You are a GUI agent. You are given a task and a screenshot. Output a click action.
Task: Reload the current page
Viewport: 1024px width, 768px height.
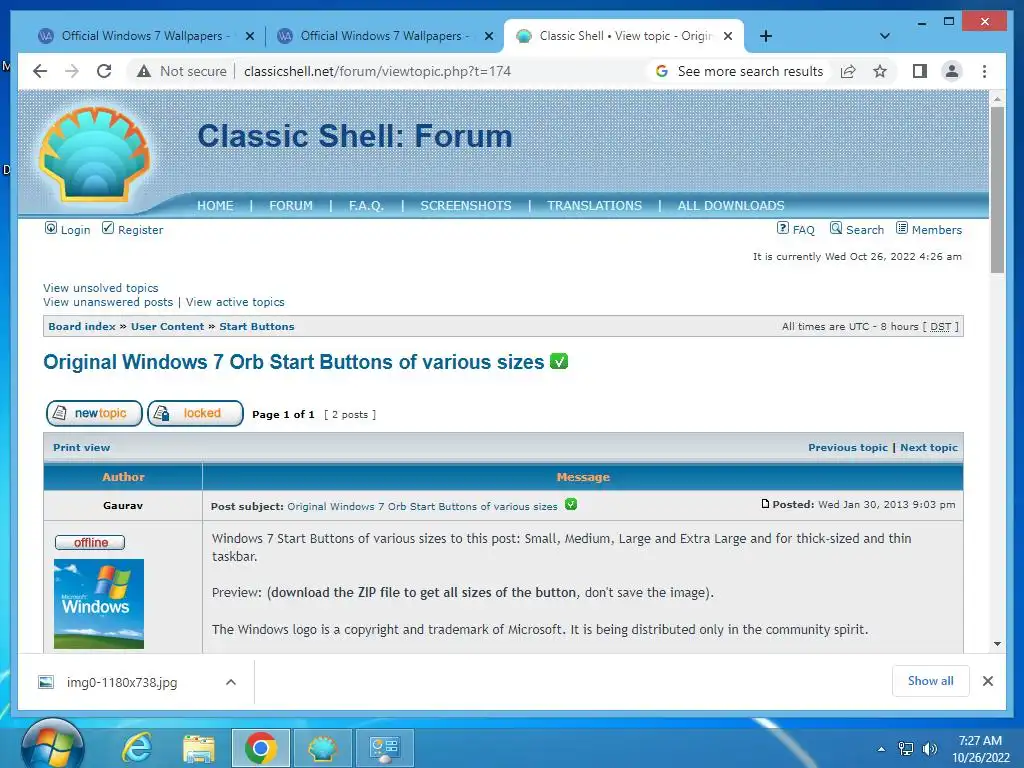104,71
